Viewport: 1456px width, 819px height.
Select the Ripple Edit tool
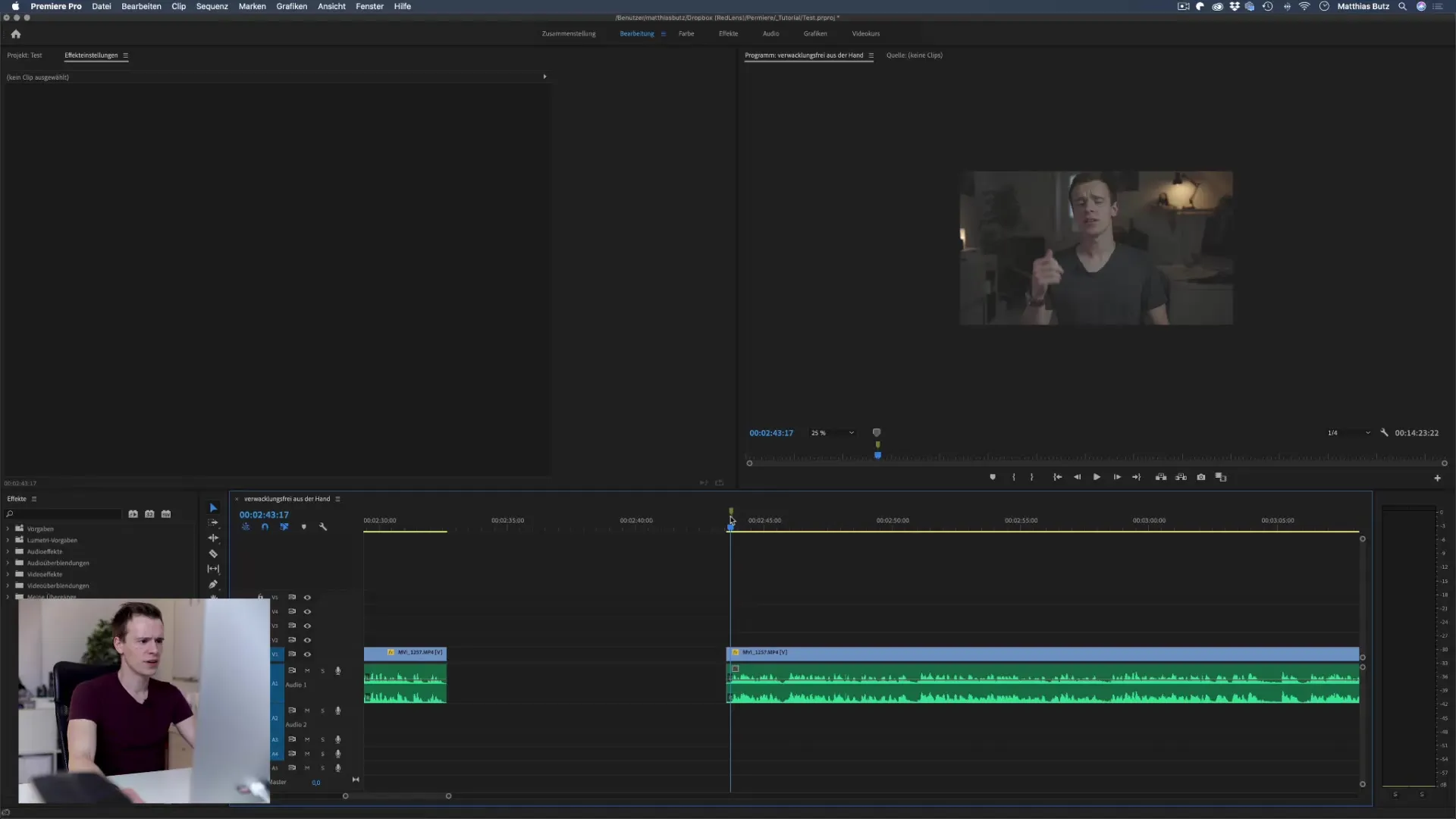[213, 538]
